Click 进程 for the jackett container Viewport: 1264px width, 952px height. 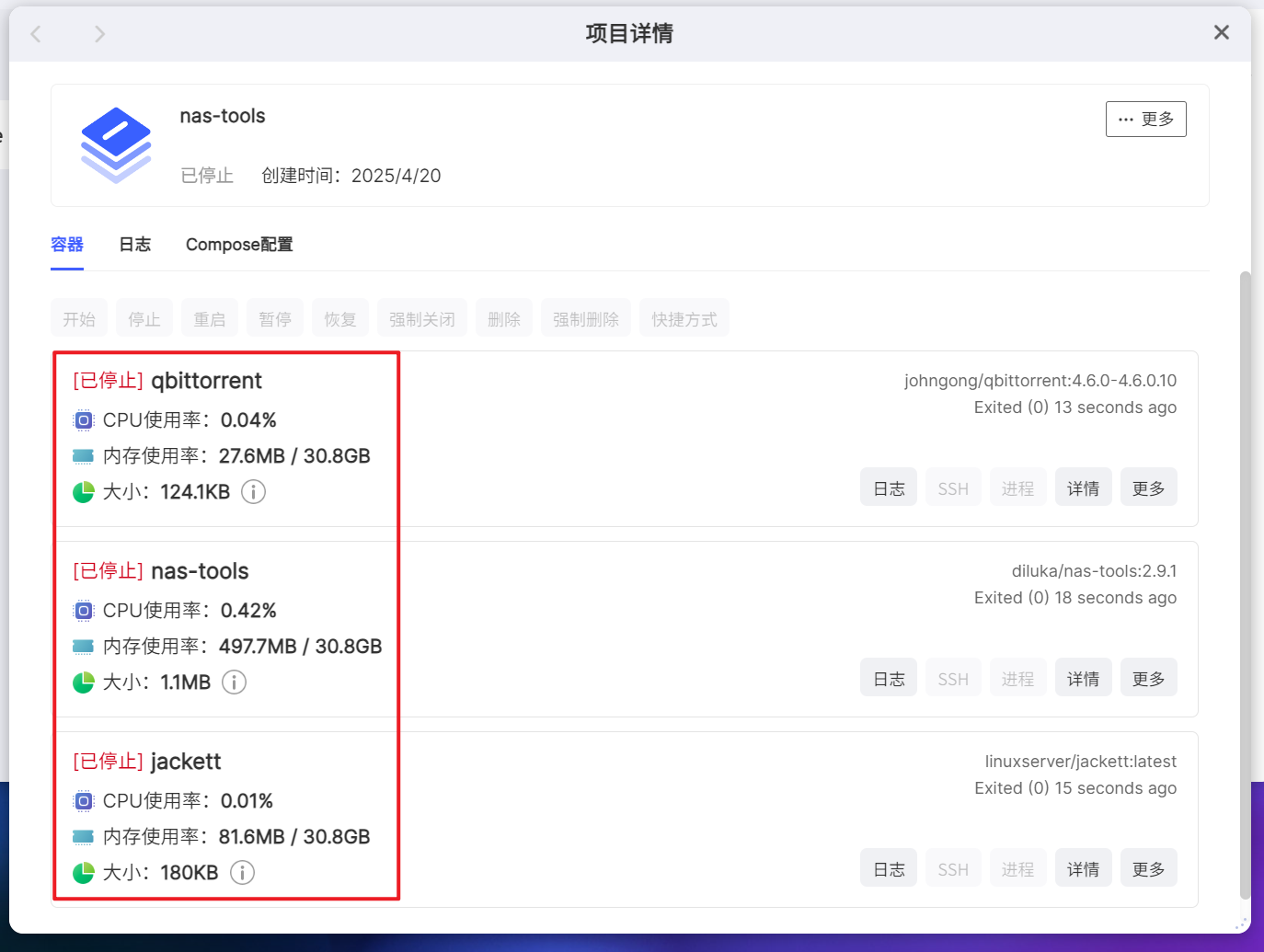click(x=1018, y=868)
